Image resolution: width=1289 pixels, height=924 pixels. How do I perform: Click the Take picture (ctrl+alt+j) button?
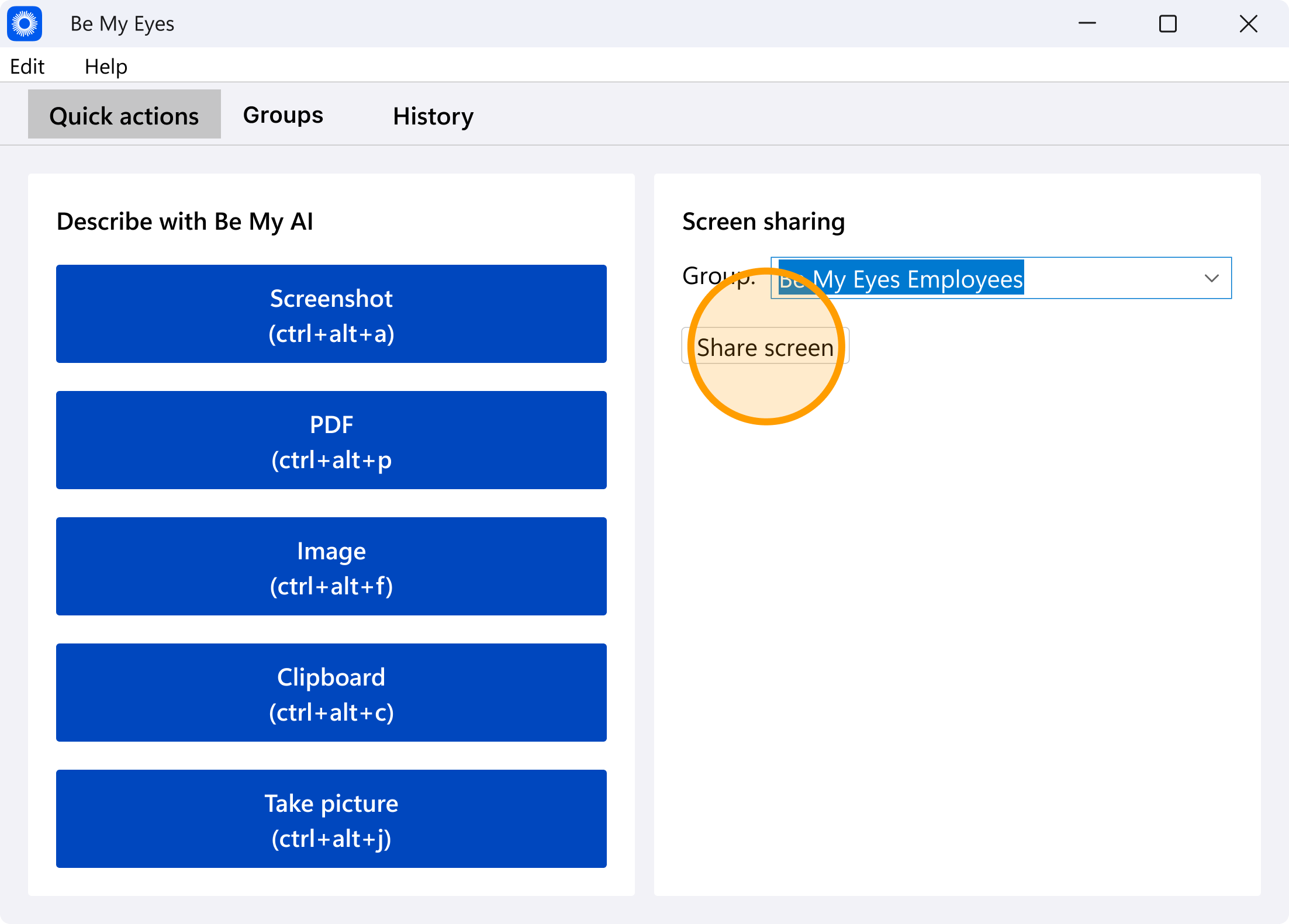[x=331, y=819]
